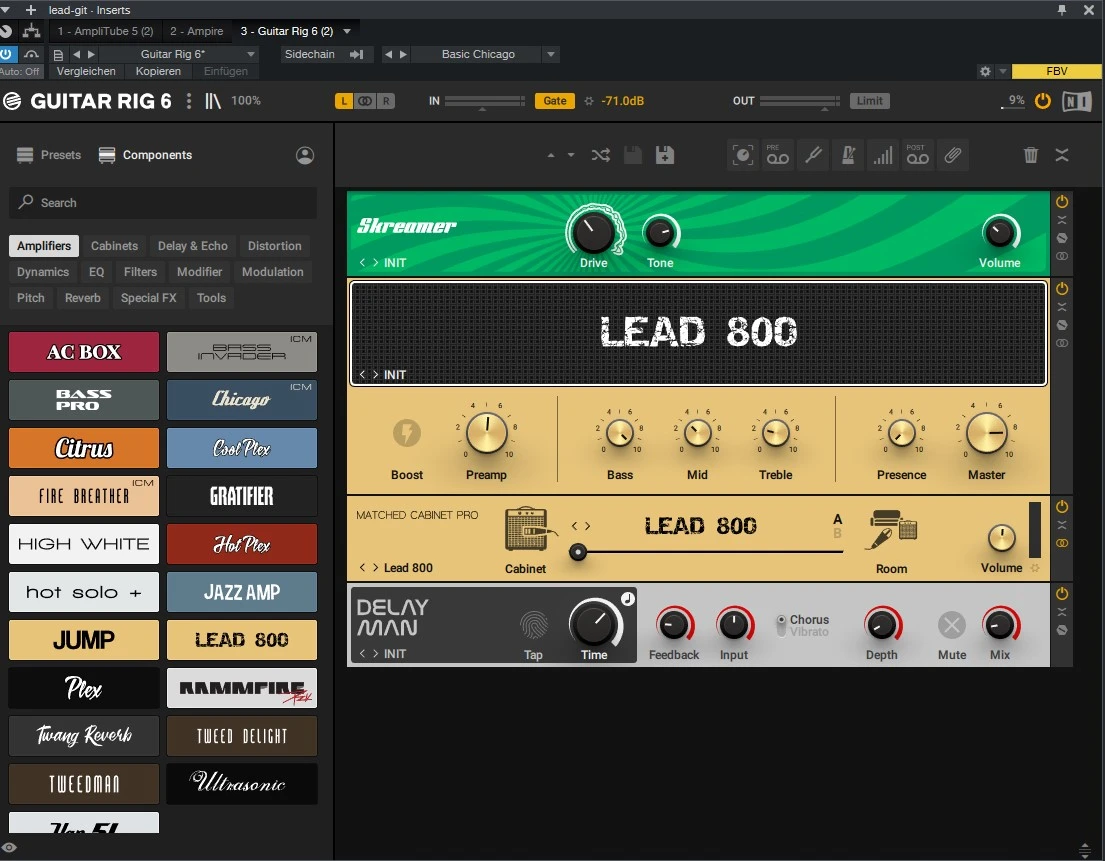Screen dimensions: 1105x861
Task: Toggle Guitar Rig header power button
Action: click(1043, 101)
